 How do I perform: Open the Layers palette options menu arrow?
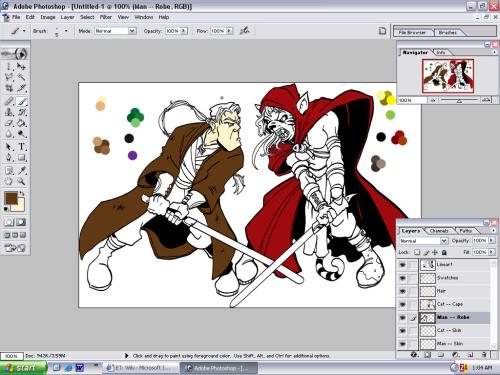click(x=493, y=230)
